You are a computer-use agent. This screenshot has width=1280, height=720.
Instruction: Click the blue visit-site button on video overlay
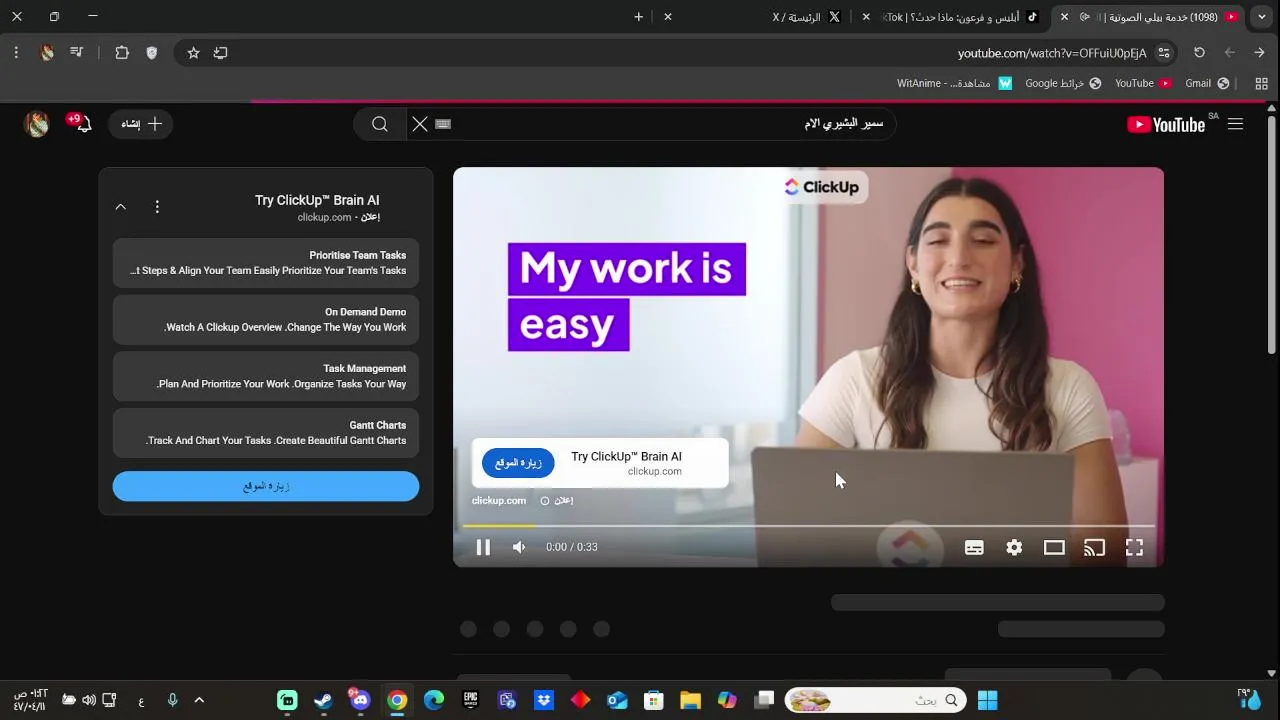pos(518,463)
